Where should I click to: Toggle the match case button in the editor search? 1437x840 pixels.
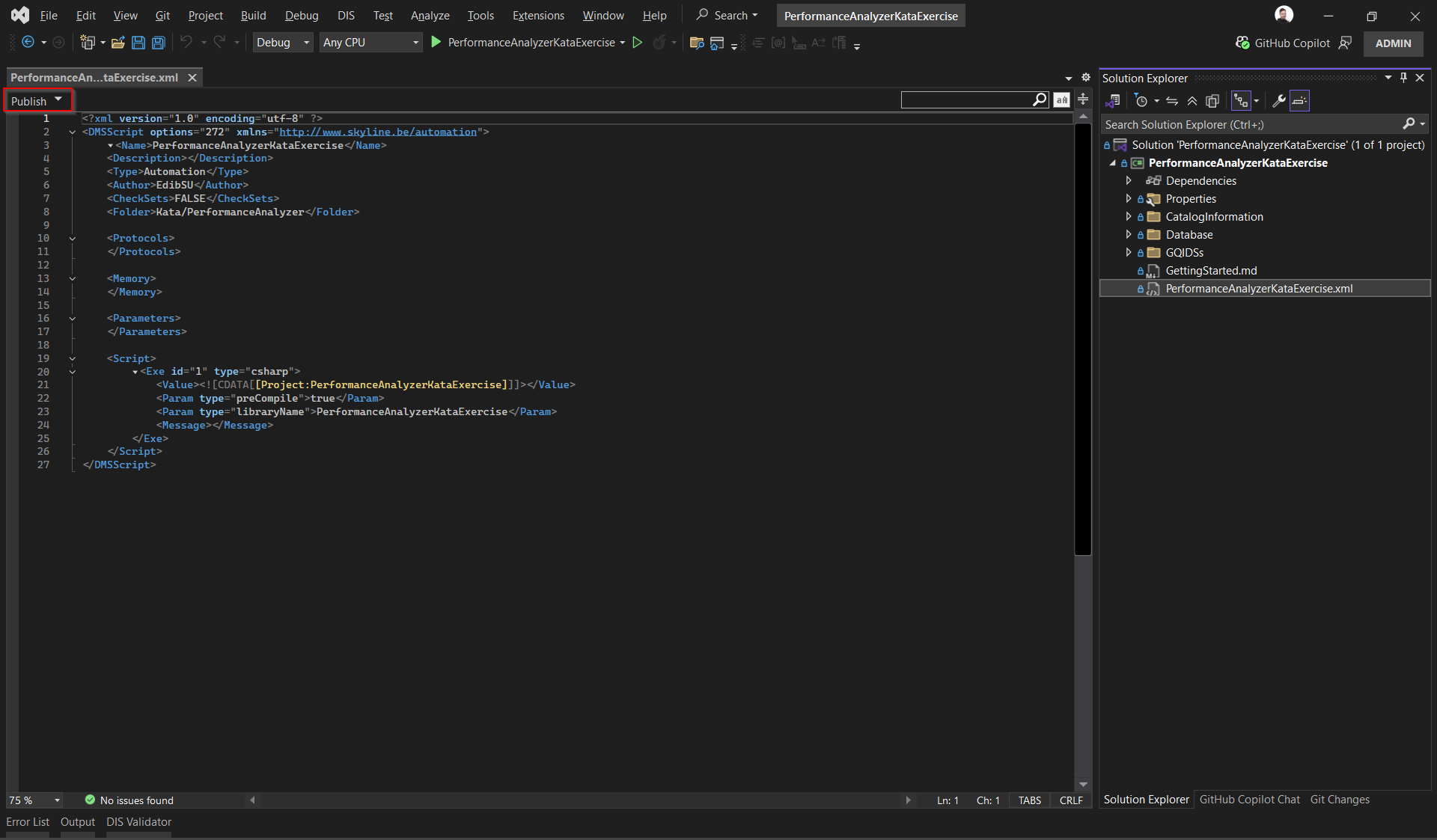tap(1061, 99)
